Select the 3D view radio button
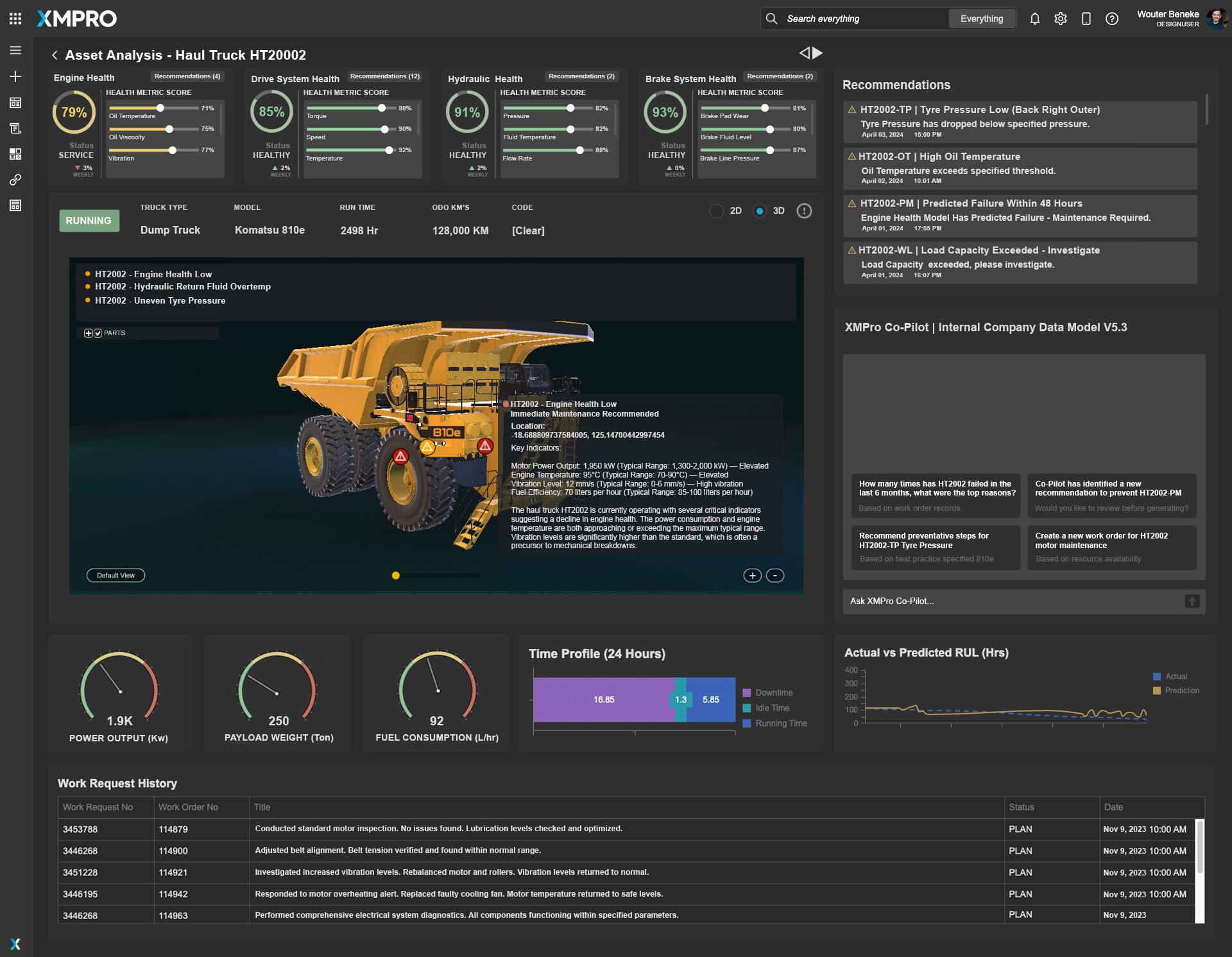Viewport: 1232px width, 957px height. click(x=759, y=211)
